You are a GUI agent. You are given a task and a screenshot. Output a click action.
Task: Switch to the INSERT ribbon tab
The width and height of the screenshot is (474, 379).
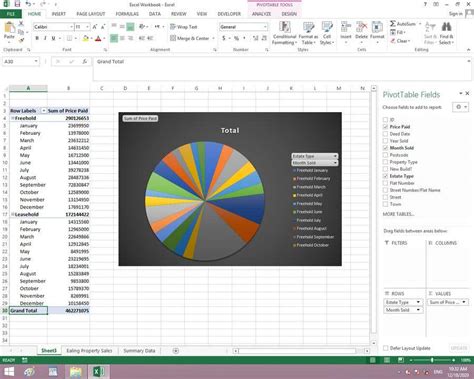tap(59, 14)
